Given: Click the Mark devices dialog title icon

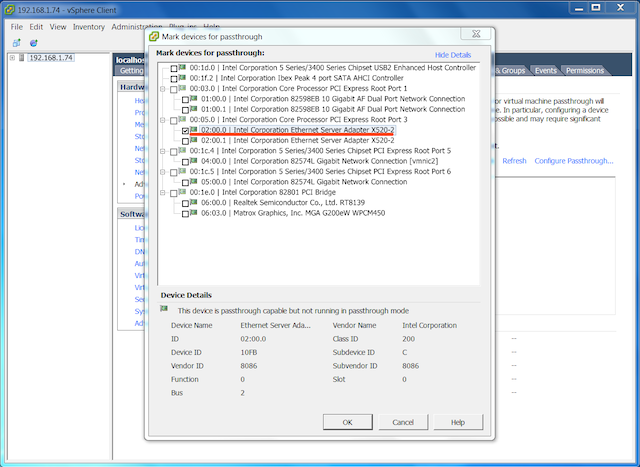Looking at the screenshot, I should pyautogui.click(x=154, y=37).
